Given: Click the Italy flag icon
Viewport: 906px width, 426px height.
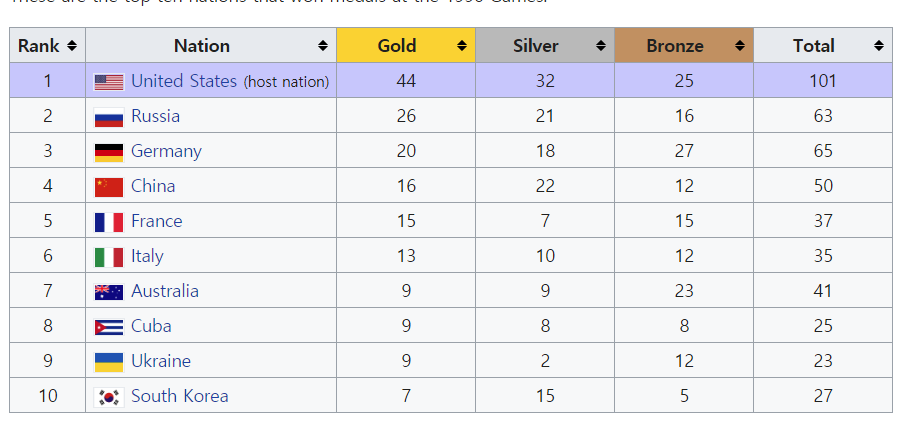Looking at the screenshot, I should click(109, 257).
